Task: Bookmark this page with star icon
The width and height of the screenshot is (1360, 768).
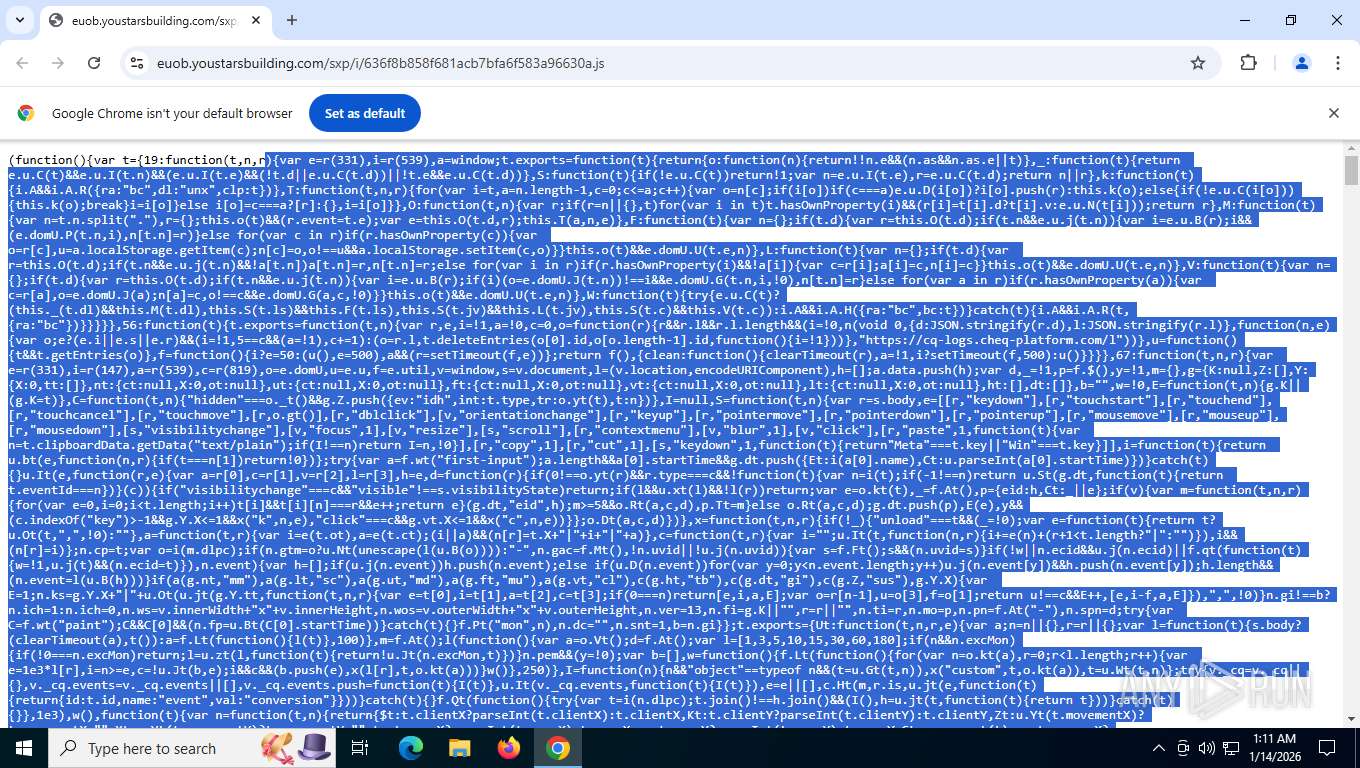Action: [1198, 63]
